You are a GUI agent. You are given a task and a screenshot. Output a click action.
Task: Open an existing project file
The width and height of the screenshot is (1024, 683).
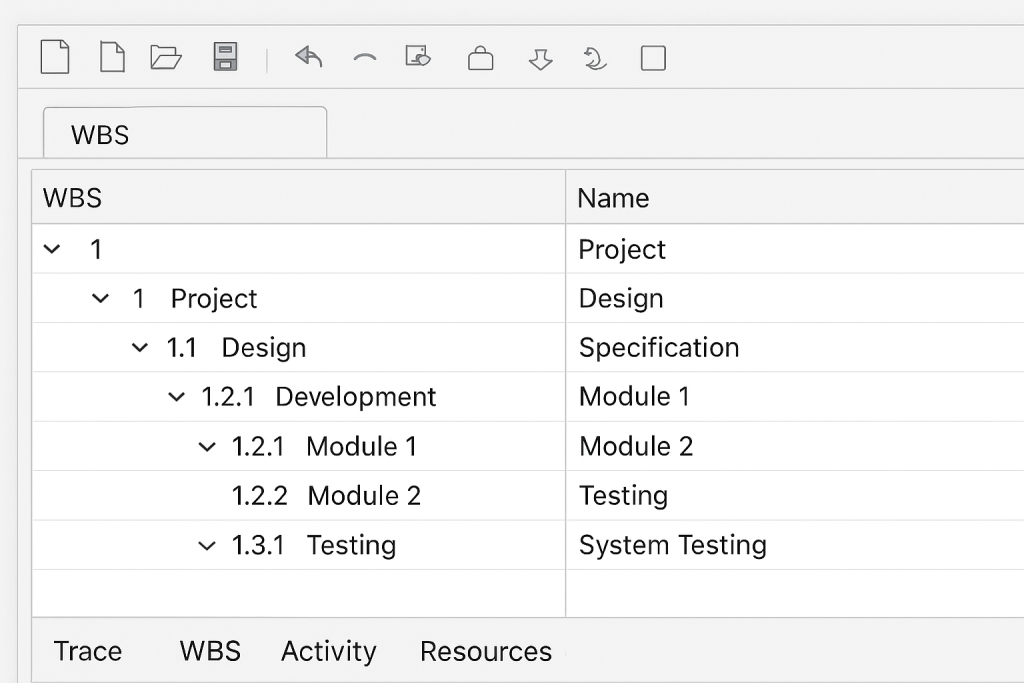click(x=165, y=58)
